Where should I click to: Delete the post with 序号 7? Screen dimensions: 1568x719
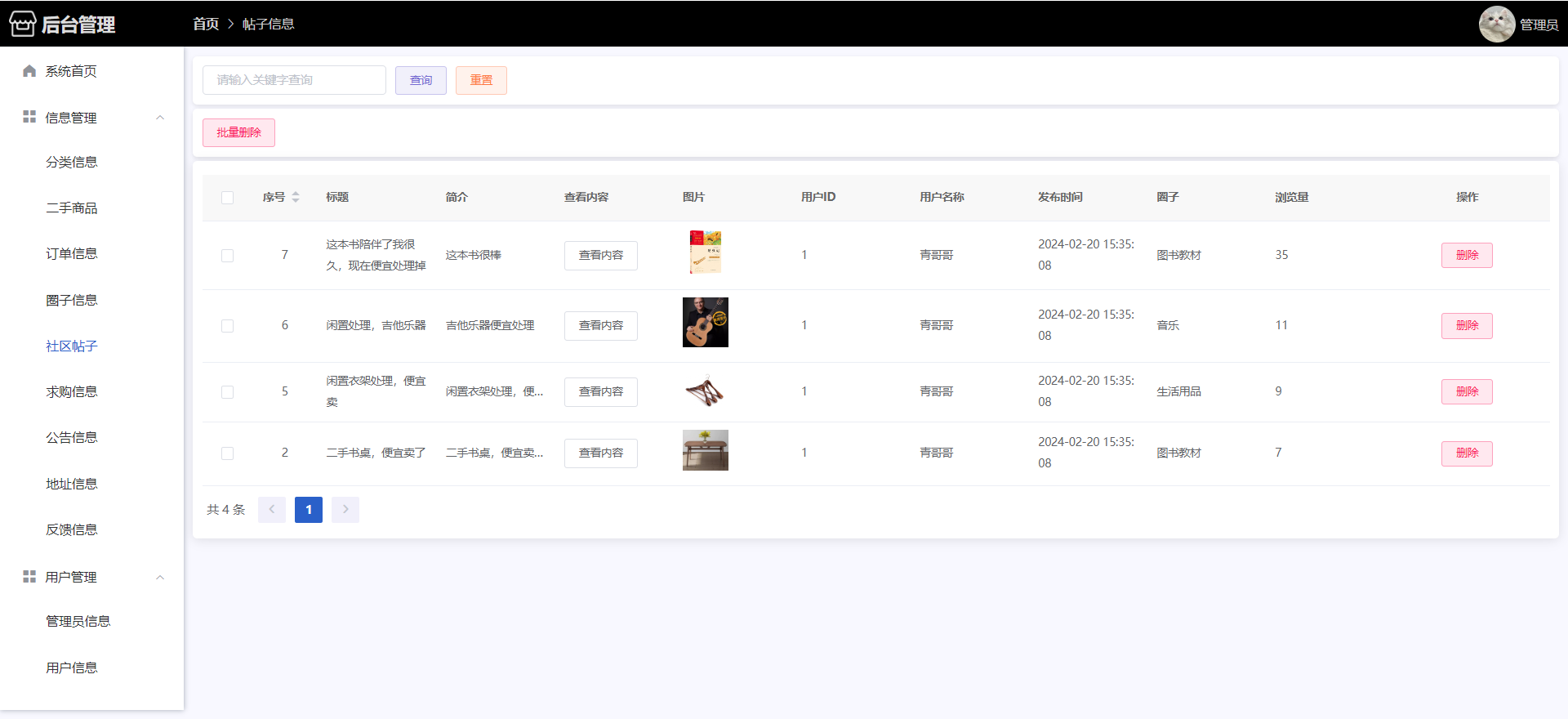coord(1467,256)
